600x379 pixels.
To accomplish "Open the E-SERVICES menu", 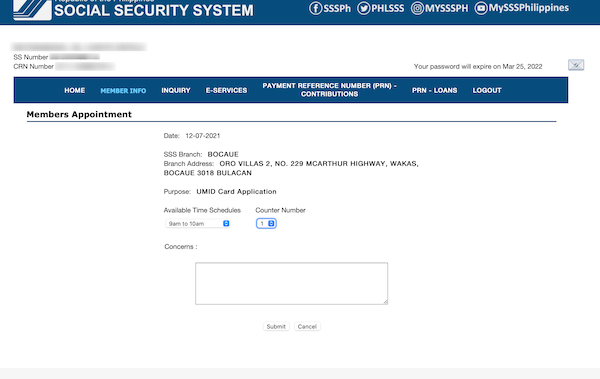I will (226, 90).
